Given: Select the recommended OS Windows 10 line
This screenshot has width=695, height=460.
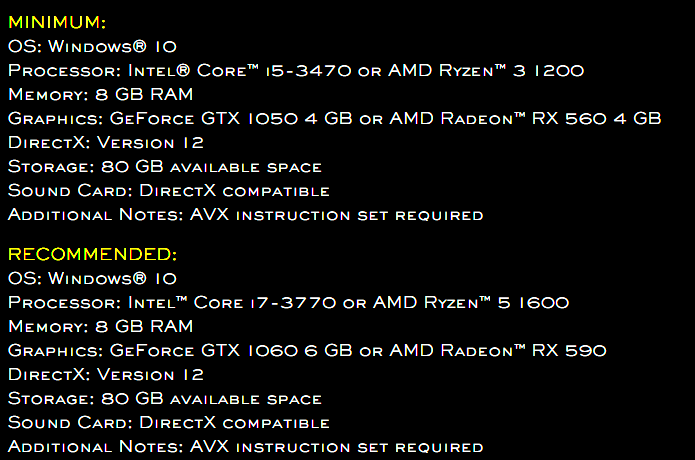Looking at the screenshot, I should tap(93, 278).
